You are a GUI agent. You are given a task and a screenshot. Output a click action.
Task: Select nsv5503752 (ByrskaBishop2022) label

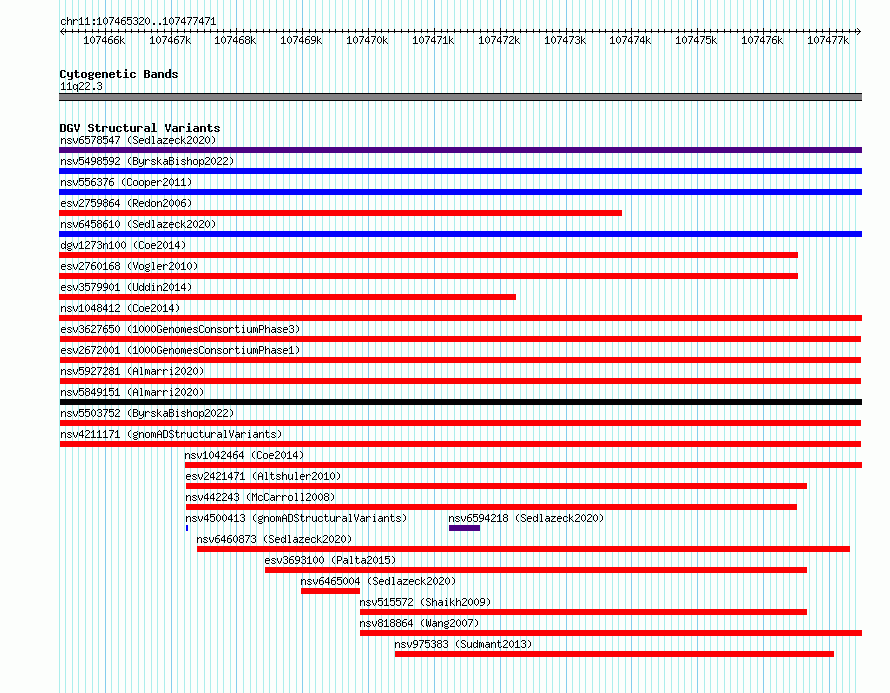[x=147, y=413]
